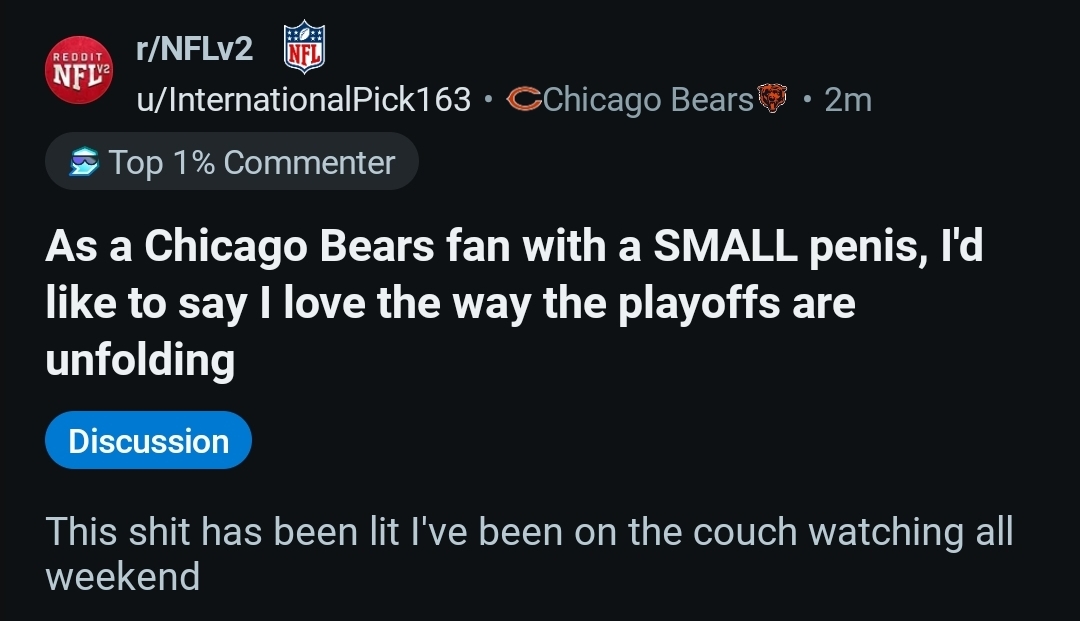
Task: Click the sunglasses icon in commenter badge
Action: 83,163
